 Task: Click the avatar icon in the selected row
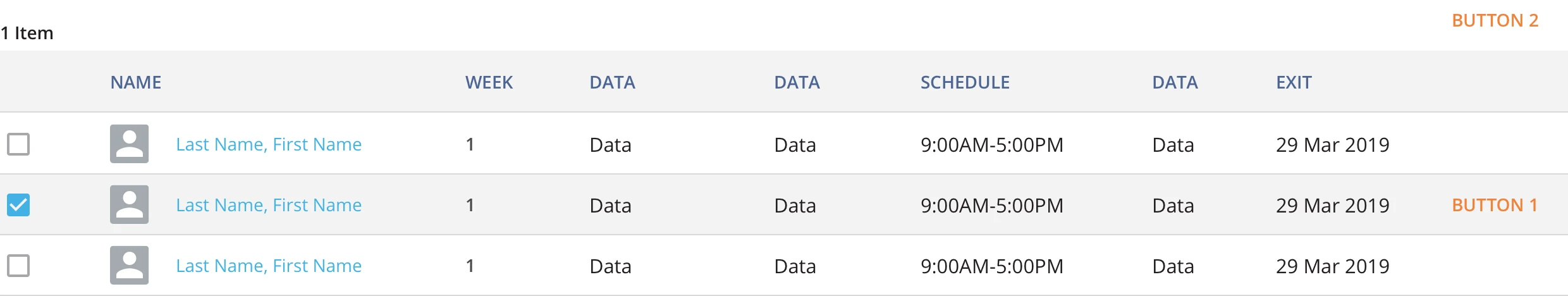pyautogui.click(x=129, y=204)
